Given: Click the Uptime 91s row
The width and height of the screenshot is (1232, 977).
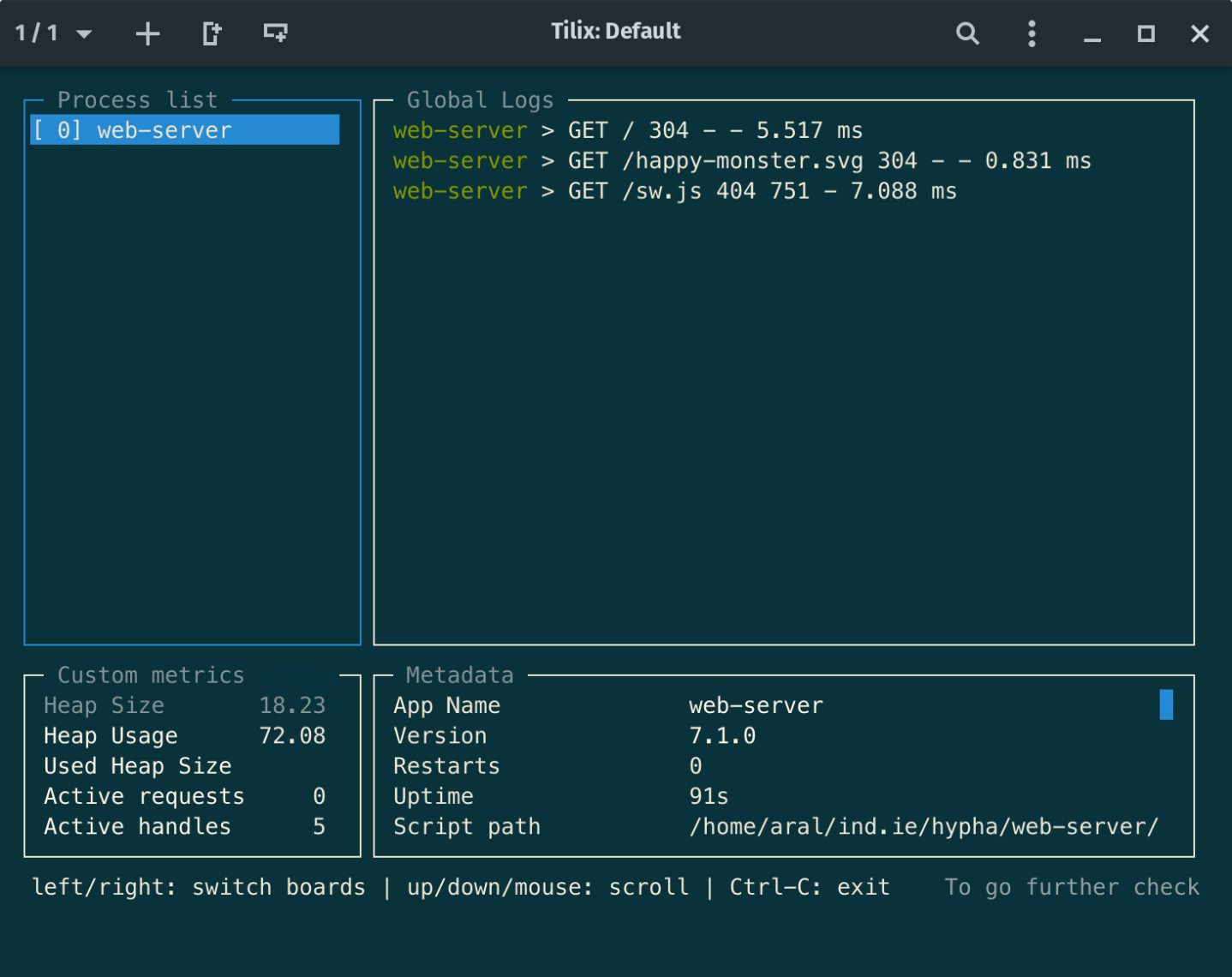Looking at the screenshot, I should [x=560, y=796].
